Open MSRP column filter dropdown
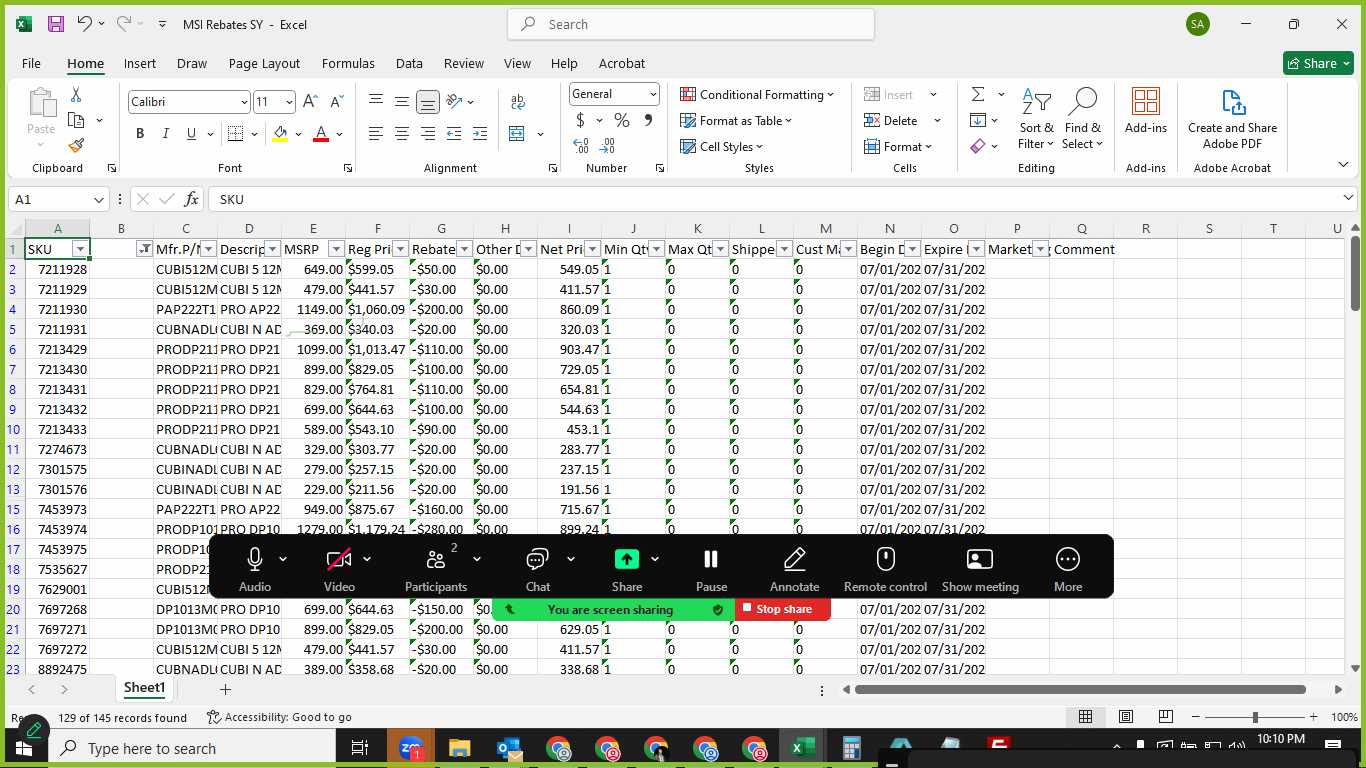 pyautogui.click(x=337, y=249)
